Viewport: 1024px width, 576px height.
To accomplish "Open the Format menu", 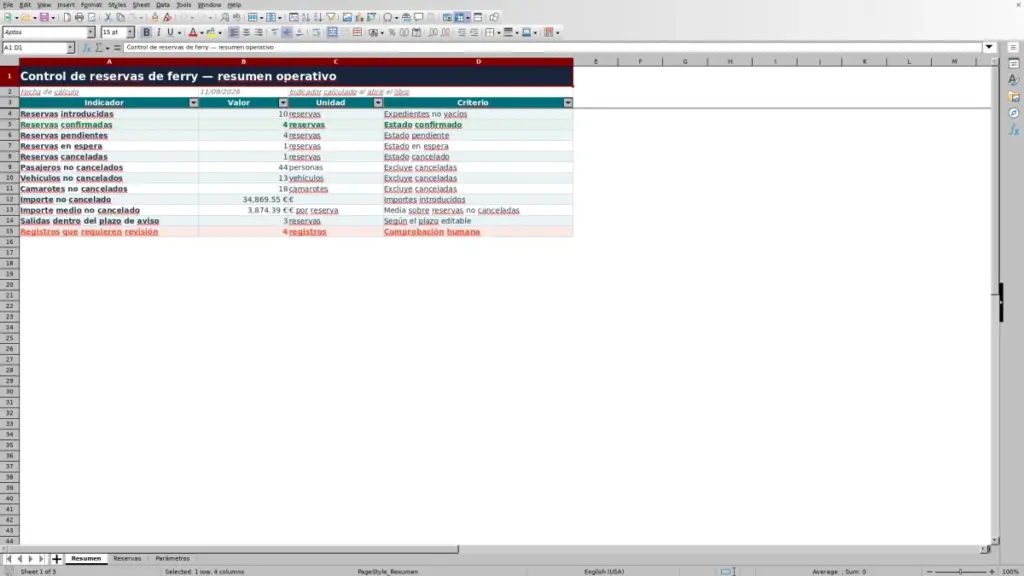I will (x=91, y=5).
